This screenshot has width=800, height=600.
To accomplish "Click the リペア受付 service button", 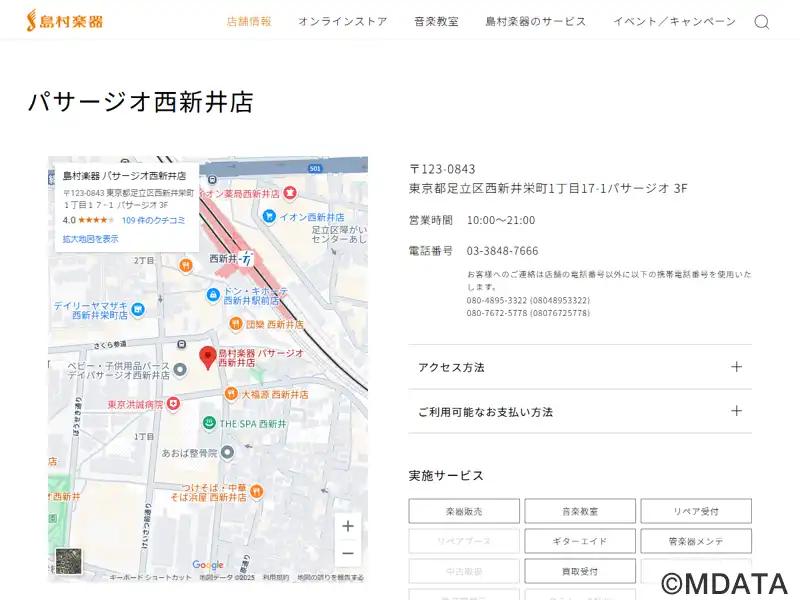I will pos(696,511).
